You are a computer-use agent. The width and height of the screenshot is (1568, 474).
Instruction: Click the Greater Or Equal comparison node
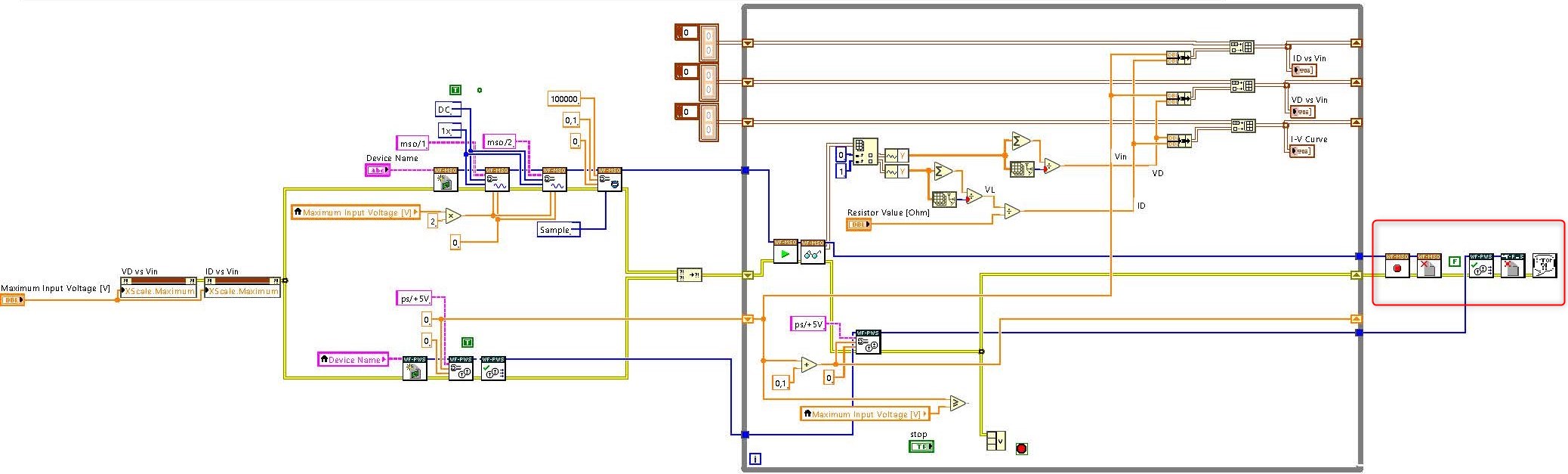(958, 403)
